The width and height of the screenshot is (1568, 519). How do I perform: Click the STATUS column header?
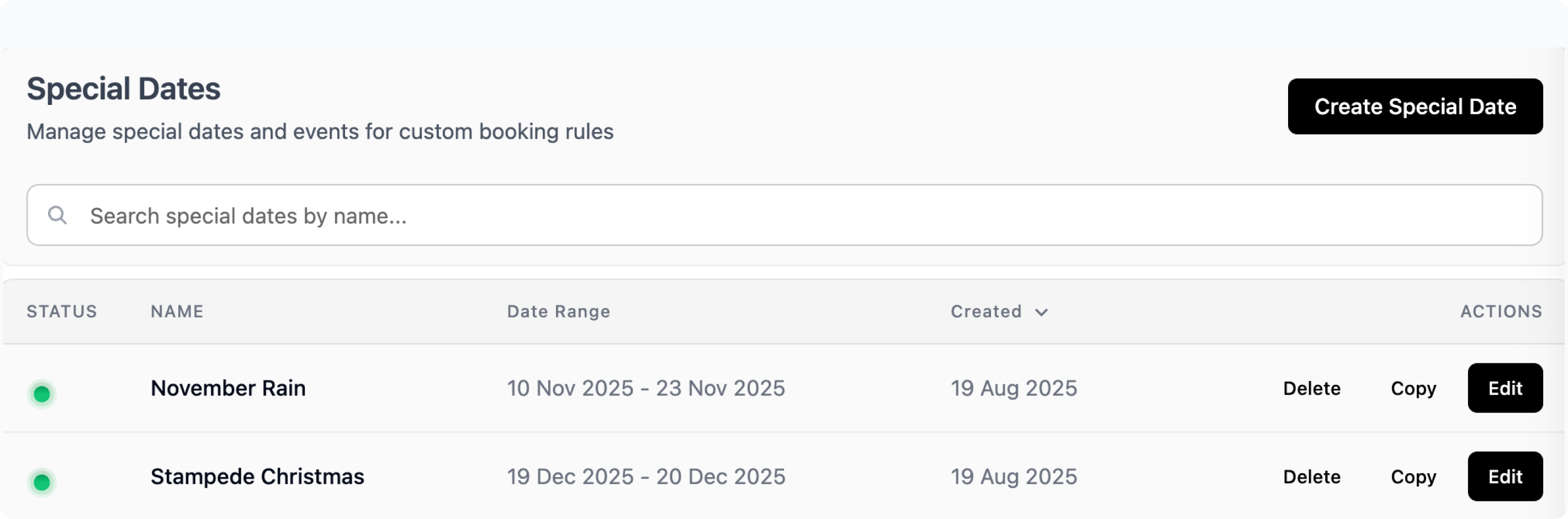click(61, 311)
